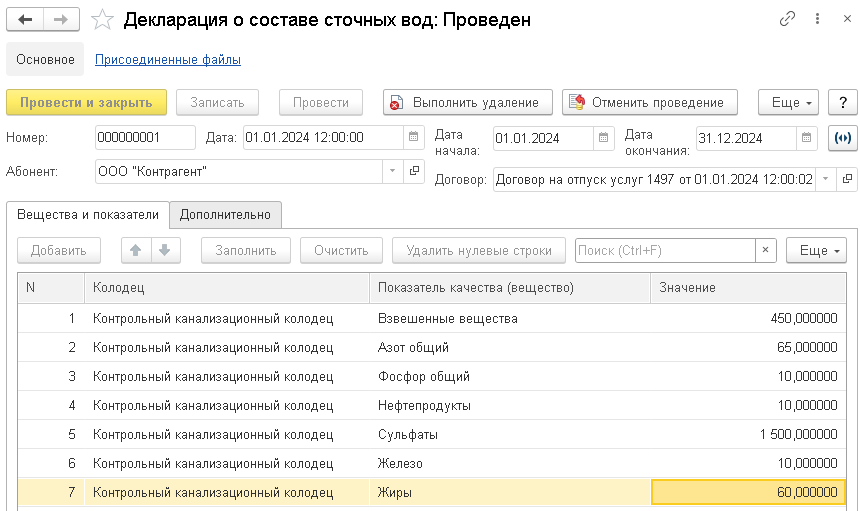Open Присоединенные файлы link
This screenshot has height=511, width=860.
pyautogui.click(x=168, y=60)
